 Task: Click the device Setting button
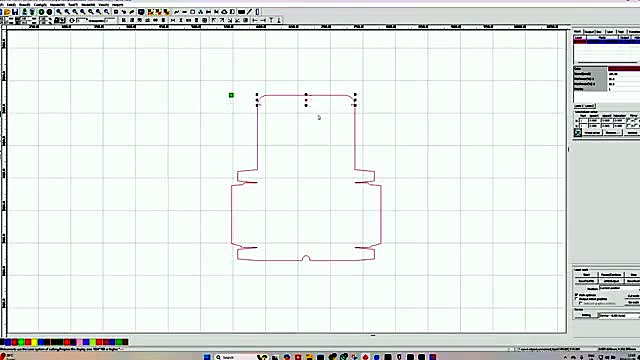coord(587,315)
